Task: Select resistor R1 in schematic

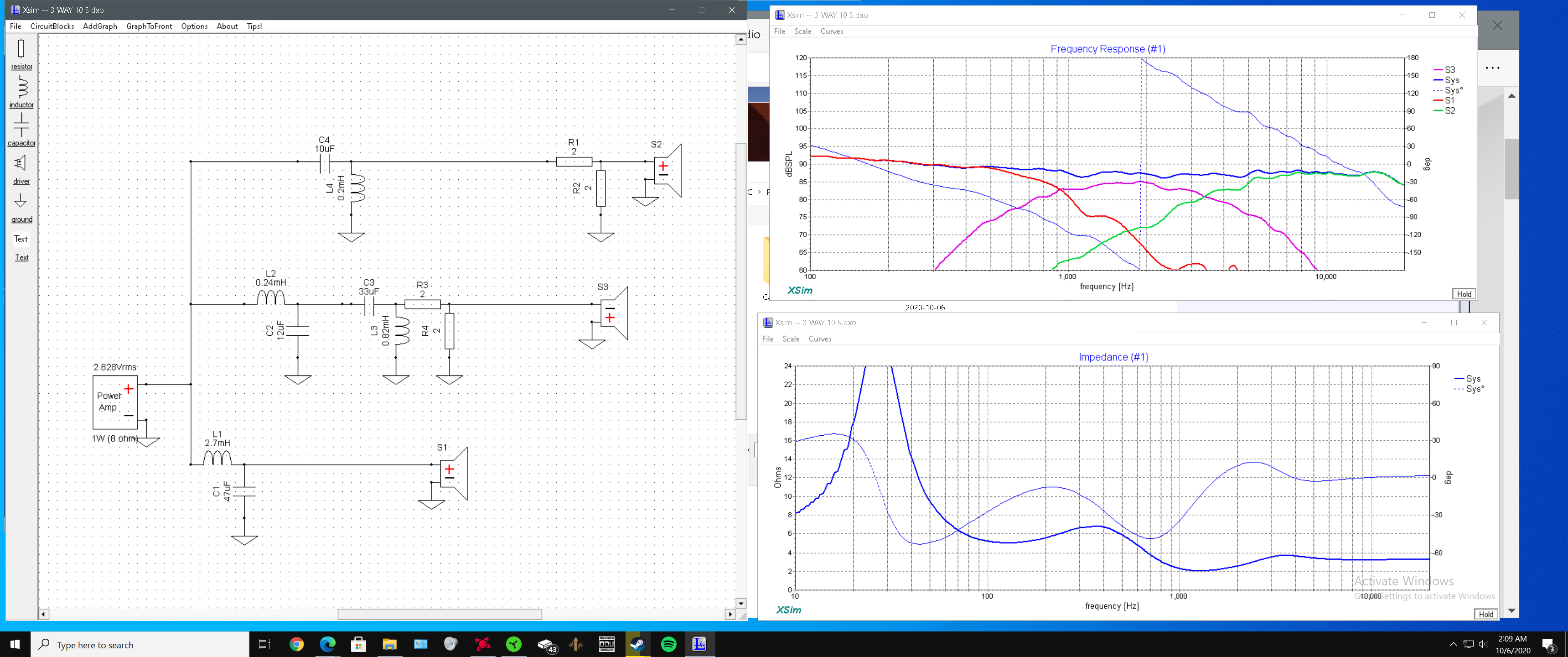Action: pos(574,162)
